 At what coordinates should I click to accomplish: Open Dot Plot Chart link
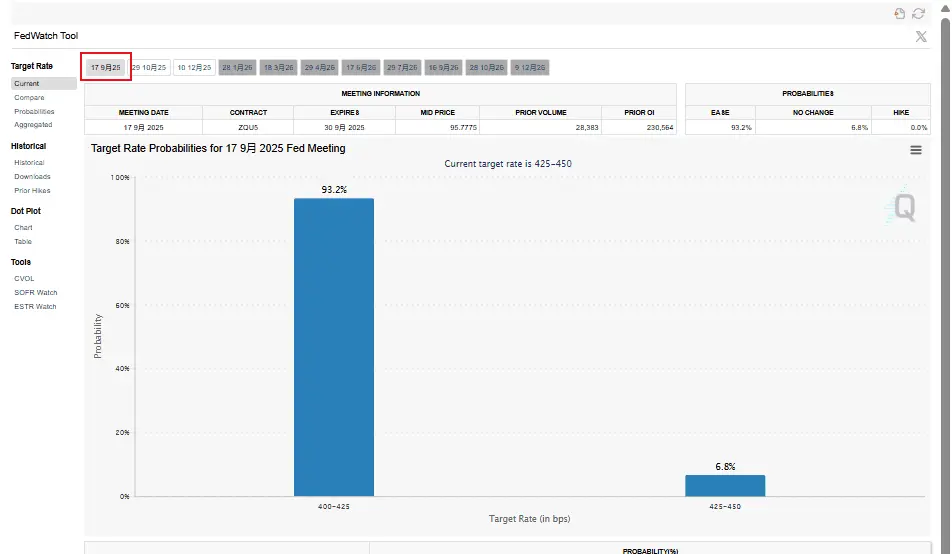(23, 228)
